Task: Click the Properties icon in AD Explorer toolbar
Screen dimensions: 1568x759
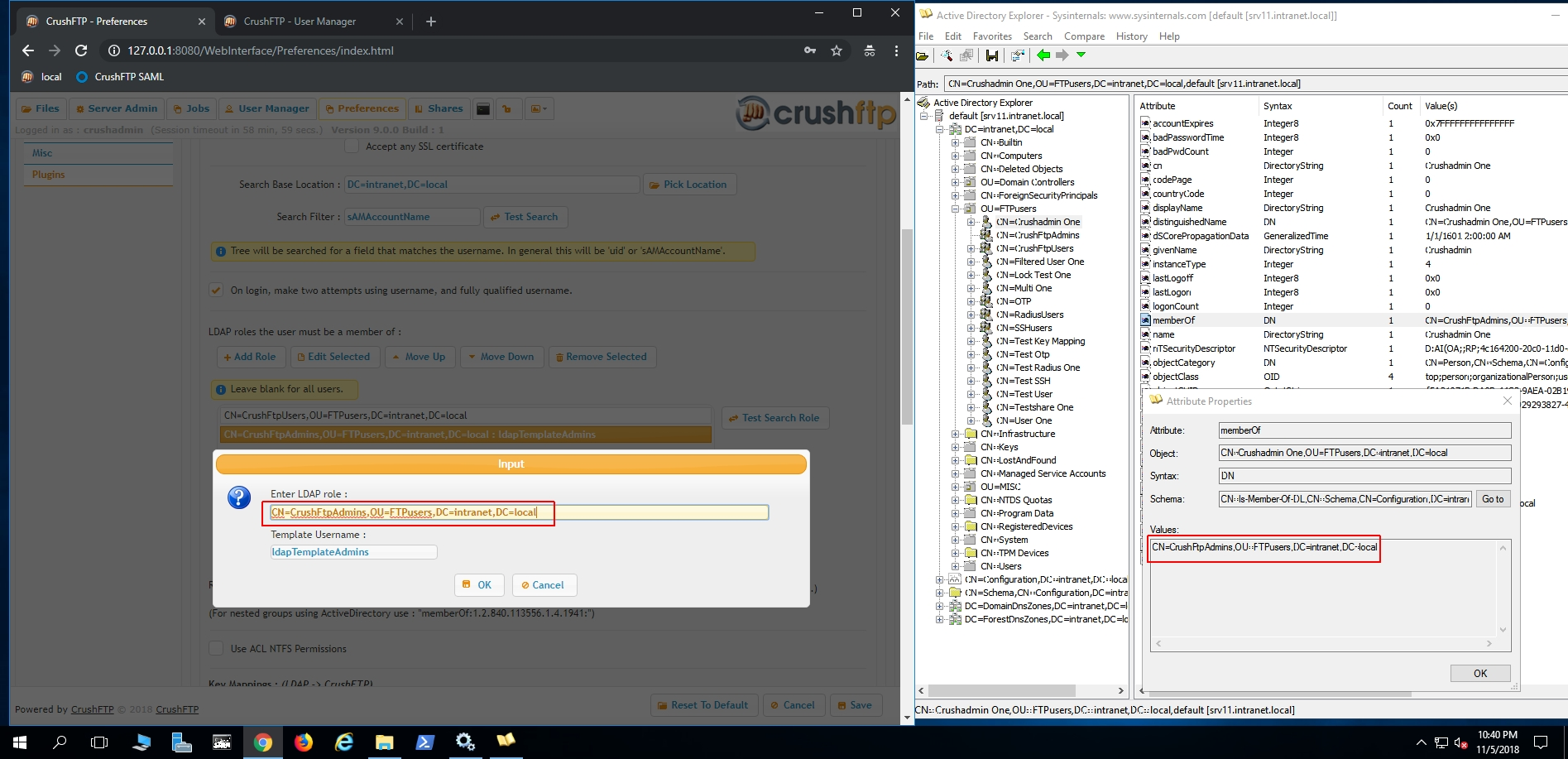Action: coord(1018,55)
